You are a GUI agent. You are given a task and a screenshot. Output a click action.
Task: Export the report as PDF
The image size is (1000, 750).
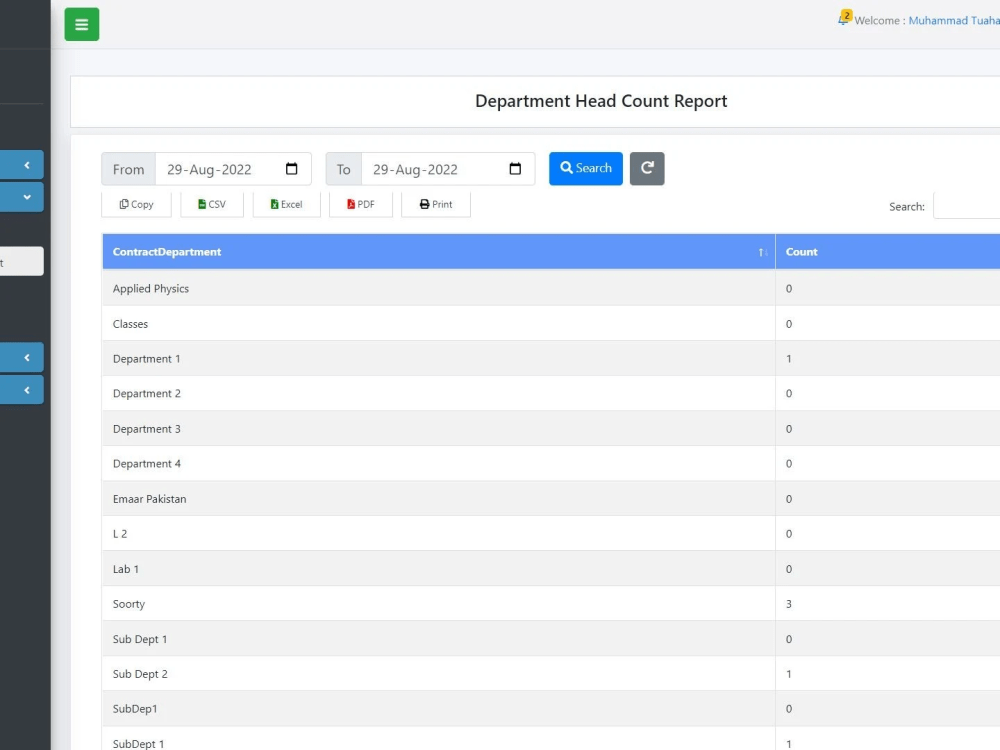tap(360, 204)
